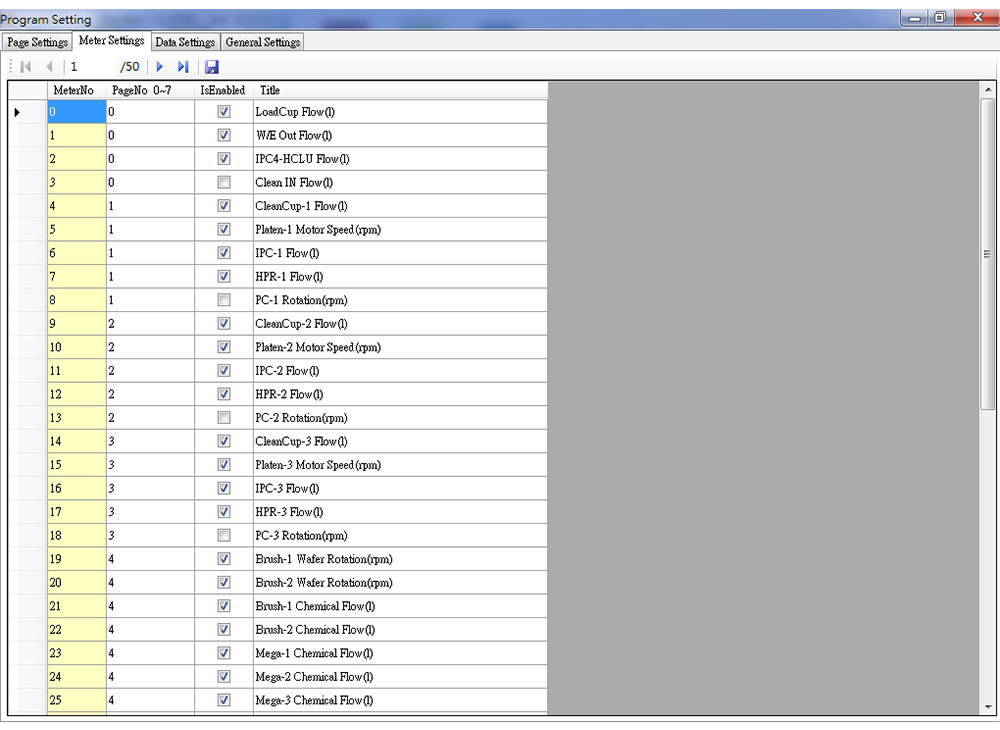Uncheck Mega-3 Chemical Flow(l) checkbox
Screen dimensions: 1000x730
[x=224, y=700]
